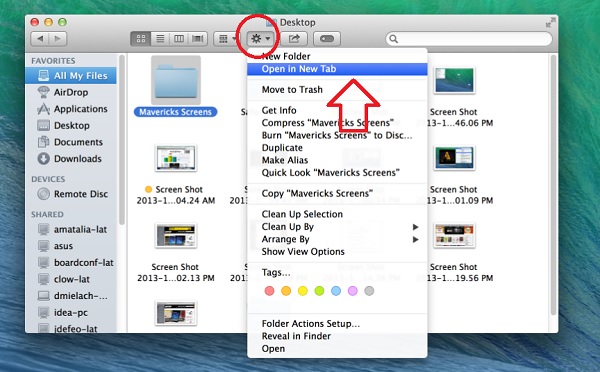The image size is (600, 372).
Task: Apply the gray tag color
Action: 369,291
